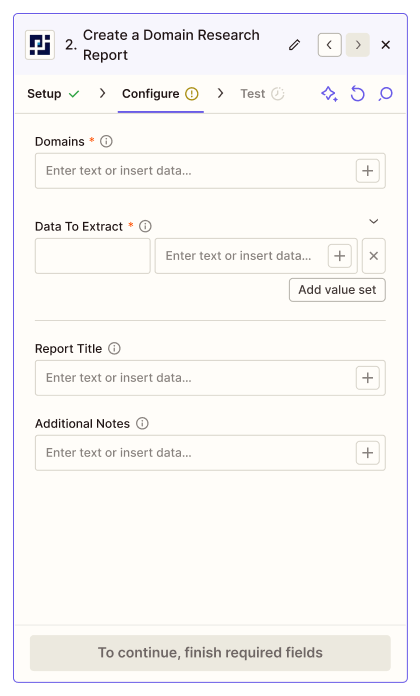Click the circular undo refresh icon

coord(357,94)
